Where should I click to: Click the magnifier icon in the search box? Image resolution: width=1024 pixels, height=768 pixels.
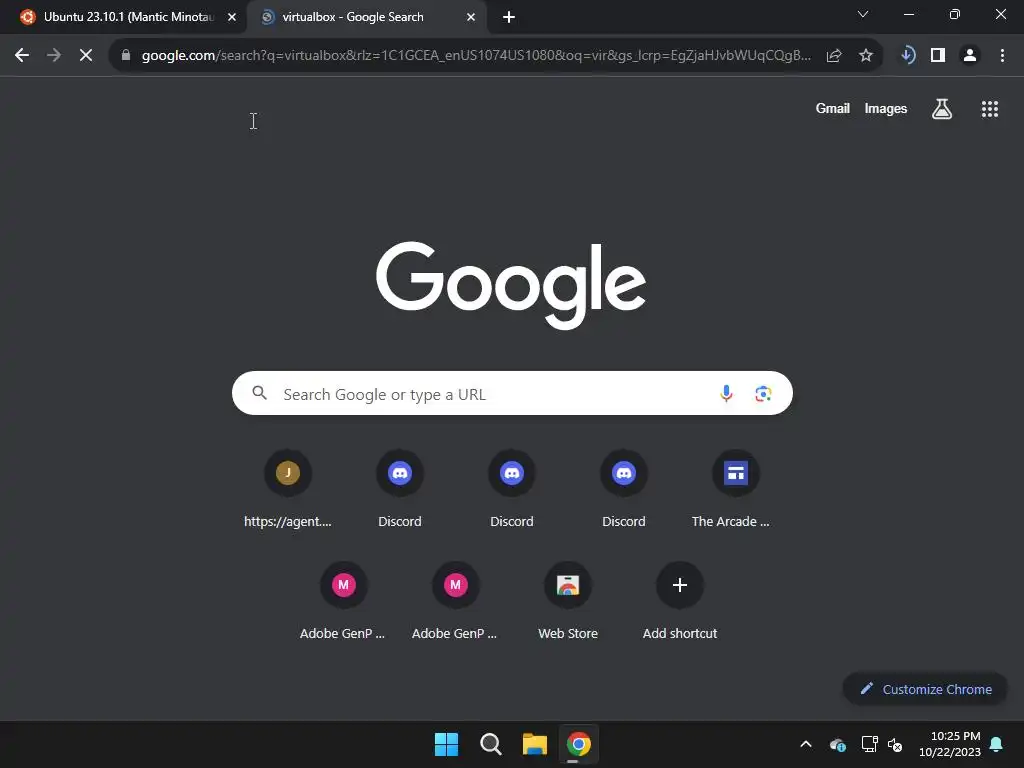pyautogui.click(x=259, y=393)
